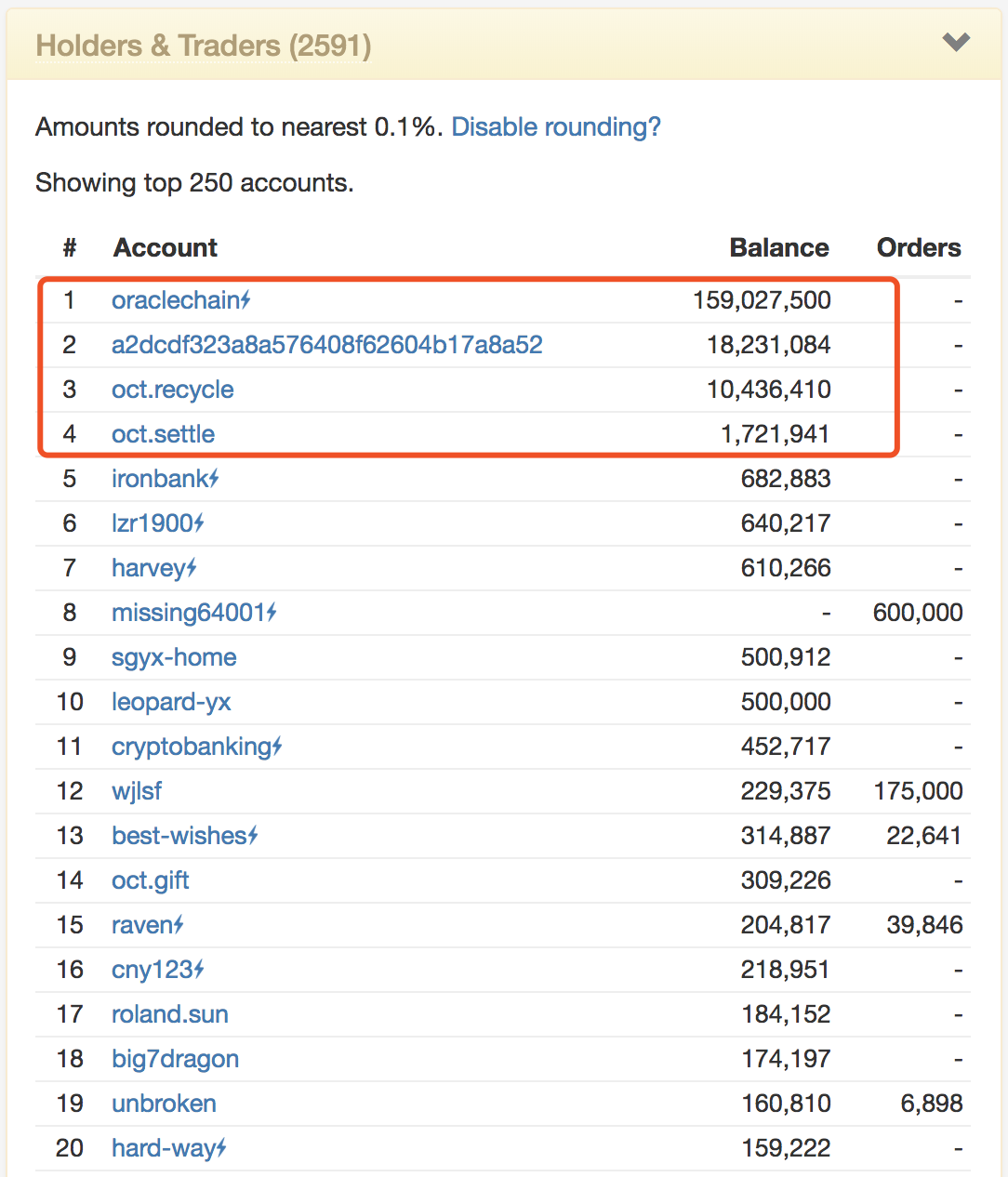Open the roland.sun account link
The image size is (1008, 1177).
click(170, 1014)
